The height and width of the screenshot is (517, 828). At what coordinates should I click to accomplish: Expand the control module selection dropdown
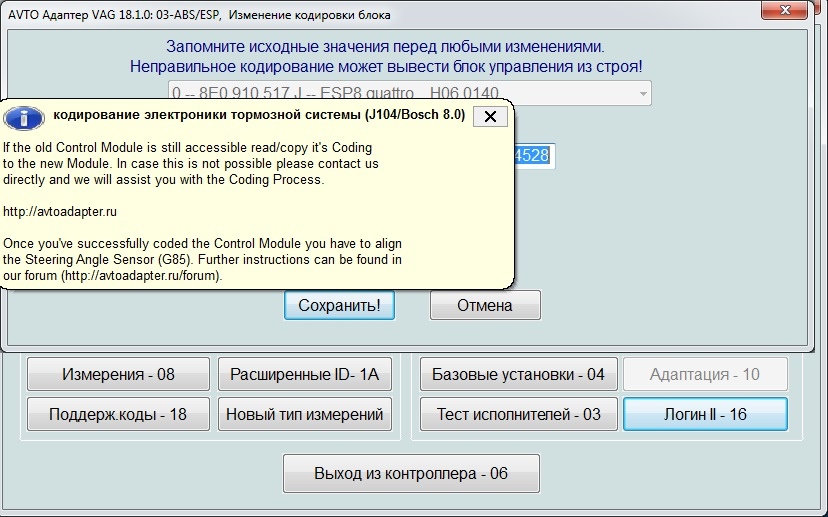coord(639,94)
